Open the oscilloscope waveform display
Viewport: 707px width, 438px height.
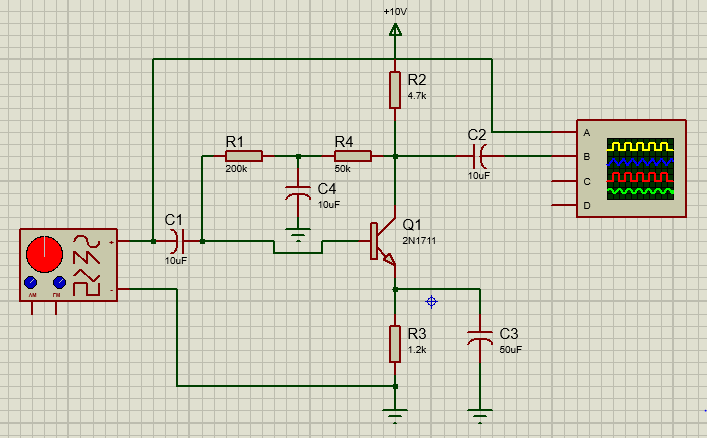pos(640,169)
